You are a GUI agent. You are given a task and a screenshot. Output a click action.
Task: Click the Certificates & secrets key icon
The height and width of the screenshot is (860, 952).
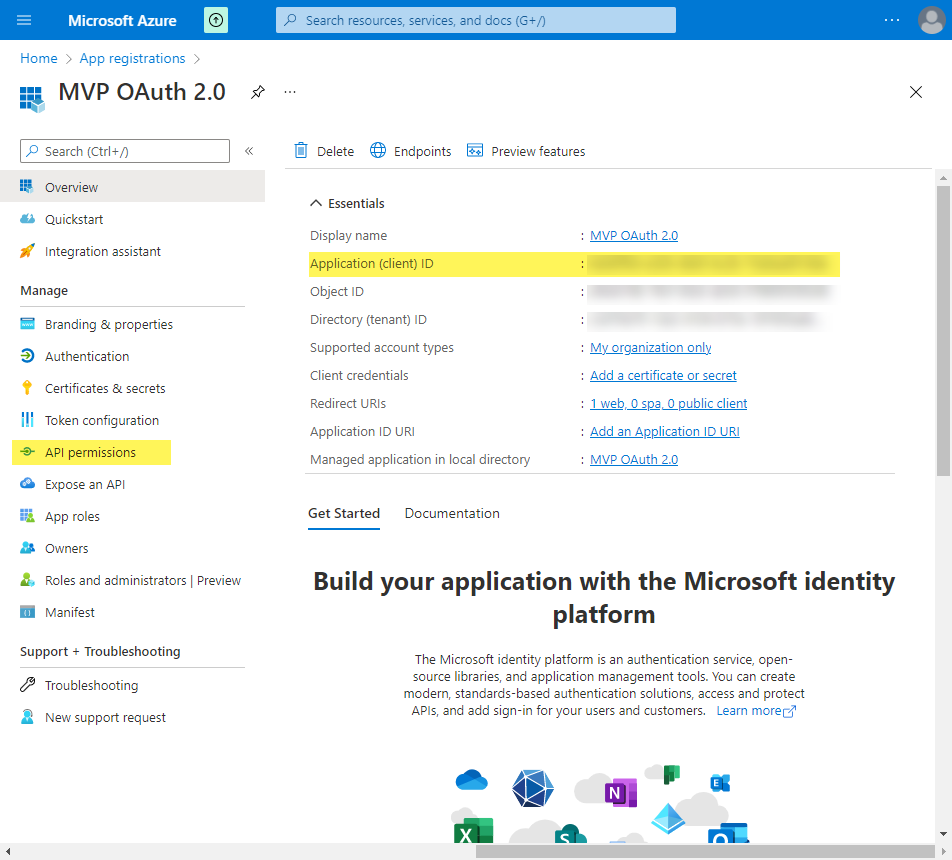27,387
